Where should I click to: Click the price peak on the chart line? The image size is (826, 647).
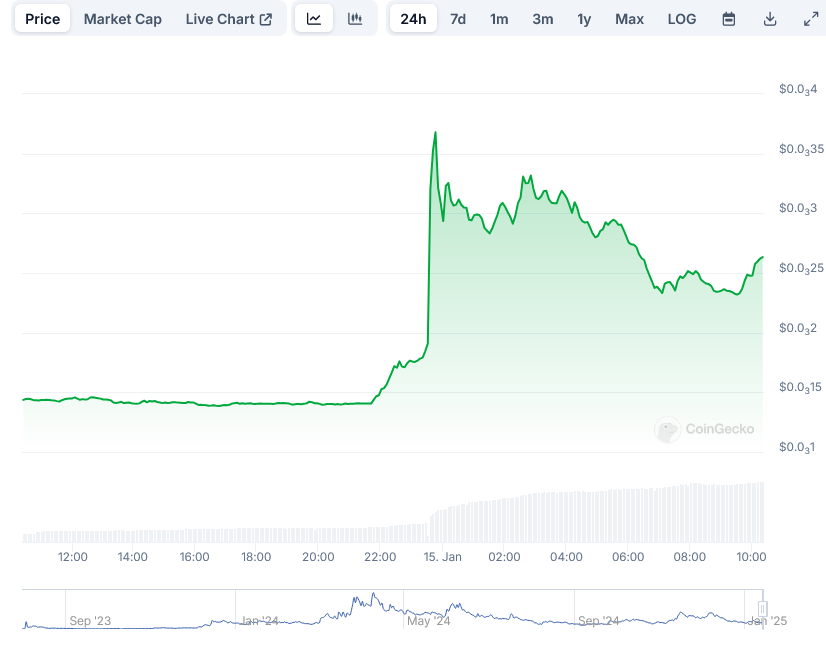coord(435,132)
